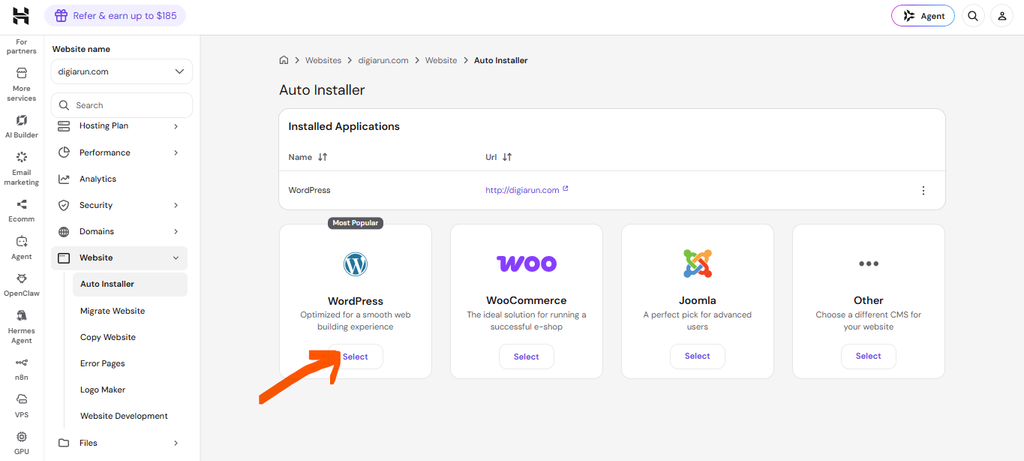
Task: Open Hermes Agent in left rail
Action: pos(21,326)
